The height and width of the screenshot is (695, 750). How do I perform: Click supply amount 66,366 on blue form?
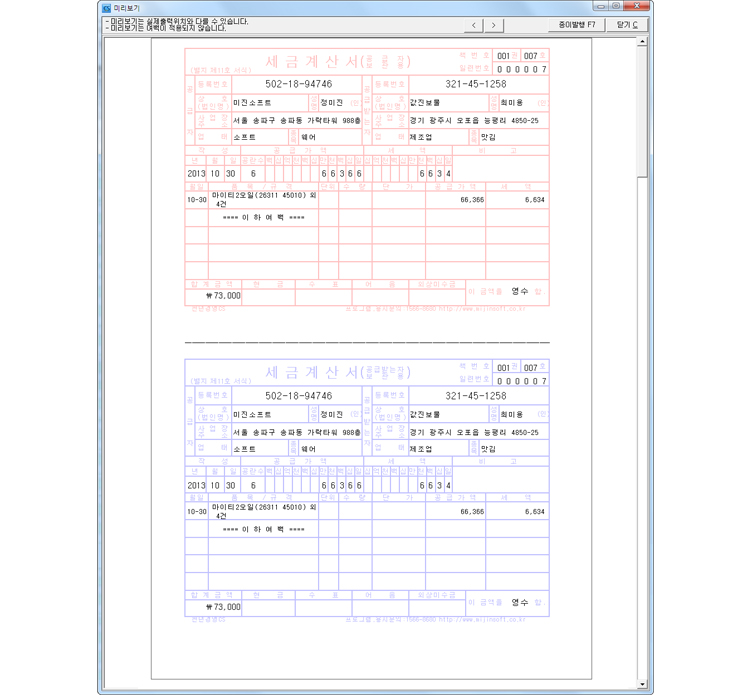(472, 512)
